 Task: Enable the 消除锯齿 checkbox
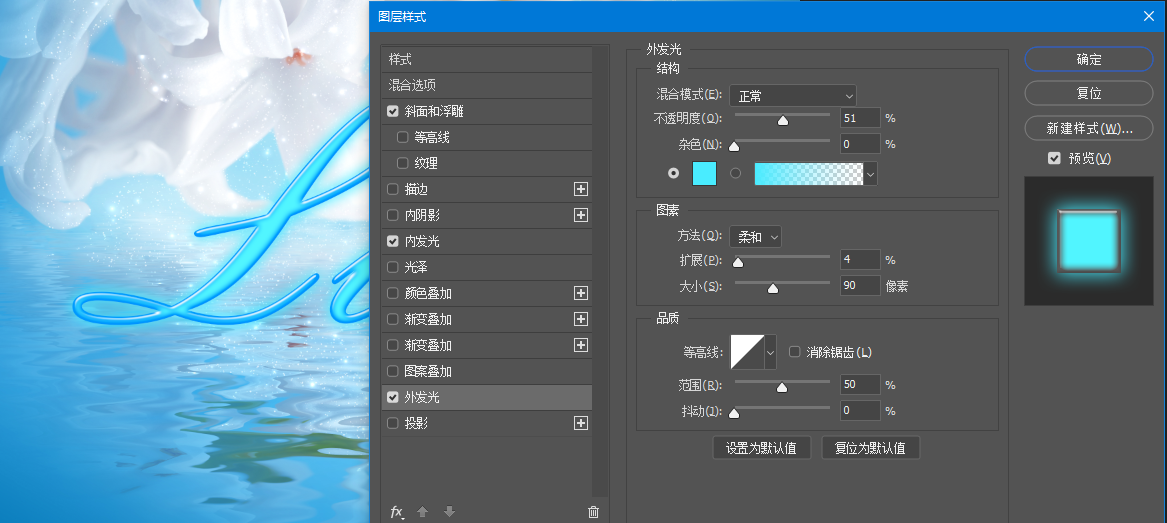coord(795,352)
